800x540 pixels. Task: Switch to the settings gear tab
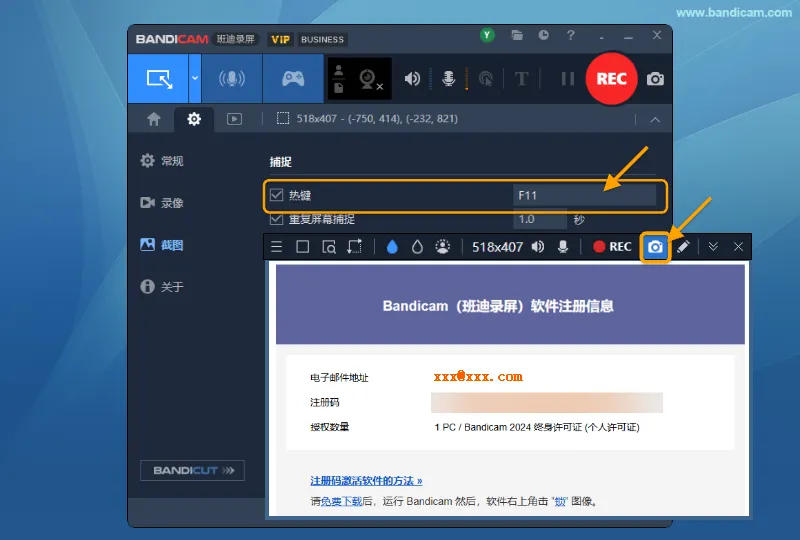pos(194,119)
